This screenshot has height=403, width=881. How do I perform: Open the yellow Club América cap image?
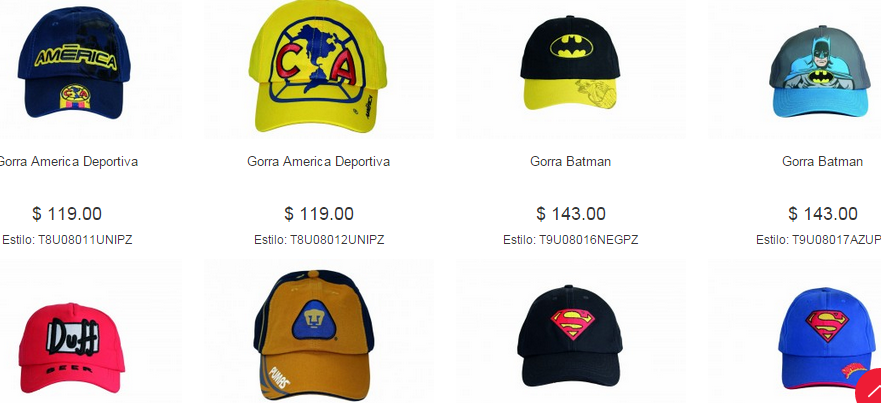317,66
